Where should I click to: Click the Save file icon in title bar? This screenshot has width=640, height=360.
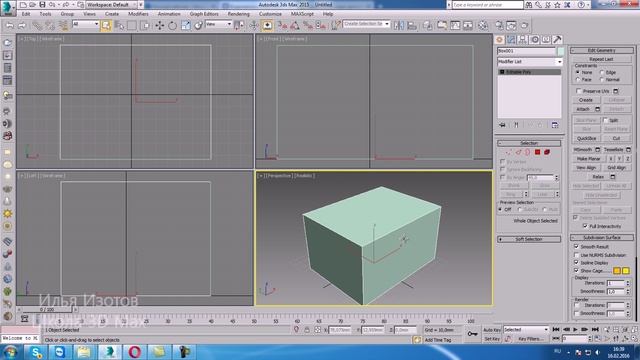[x=42, y=4]
